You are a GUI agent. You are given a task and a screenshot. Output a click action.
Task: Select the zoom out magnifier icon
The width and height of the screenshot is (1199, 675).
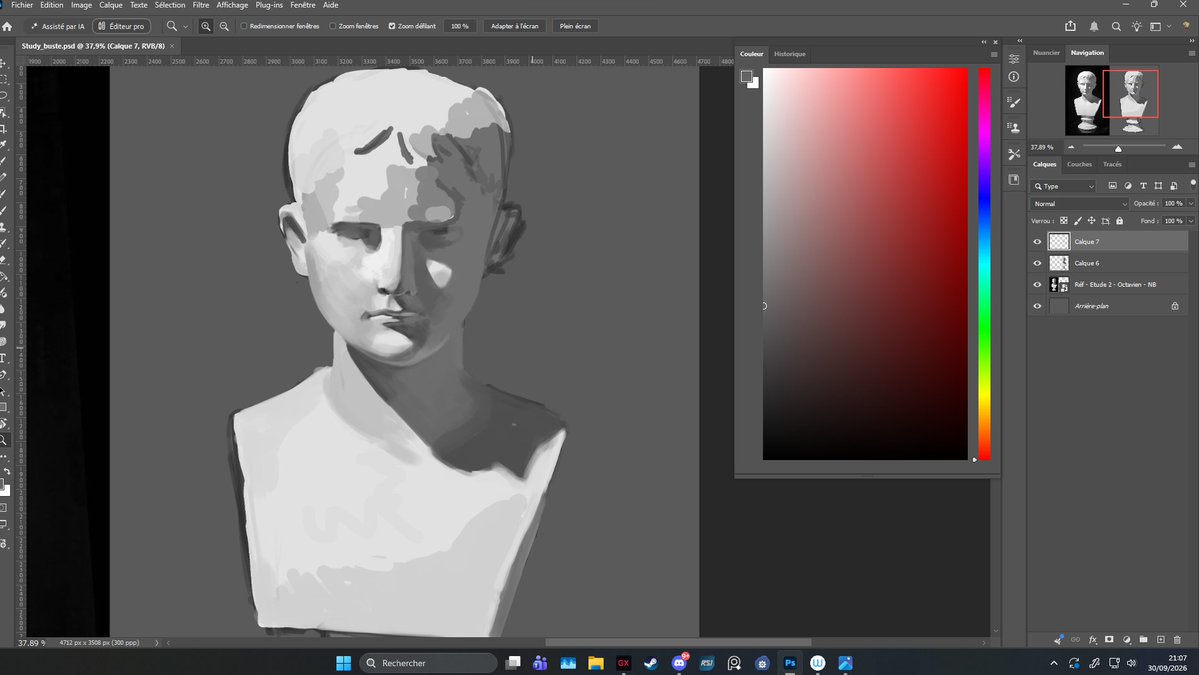(x=224, y=26)
